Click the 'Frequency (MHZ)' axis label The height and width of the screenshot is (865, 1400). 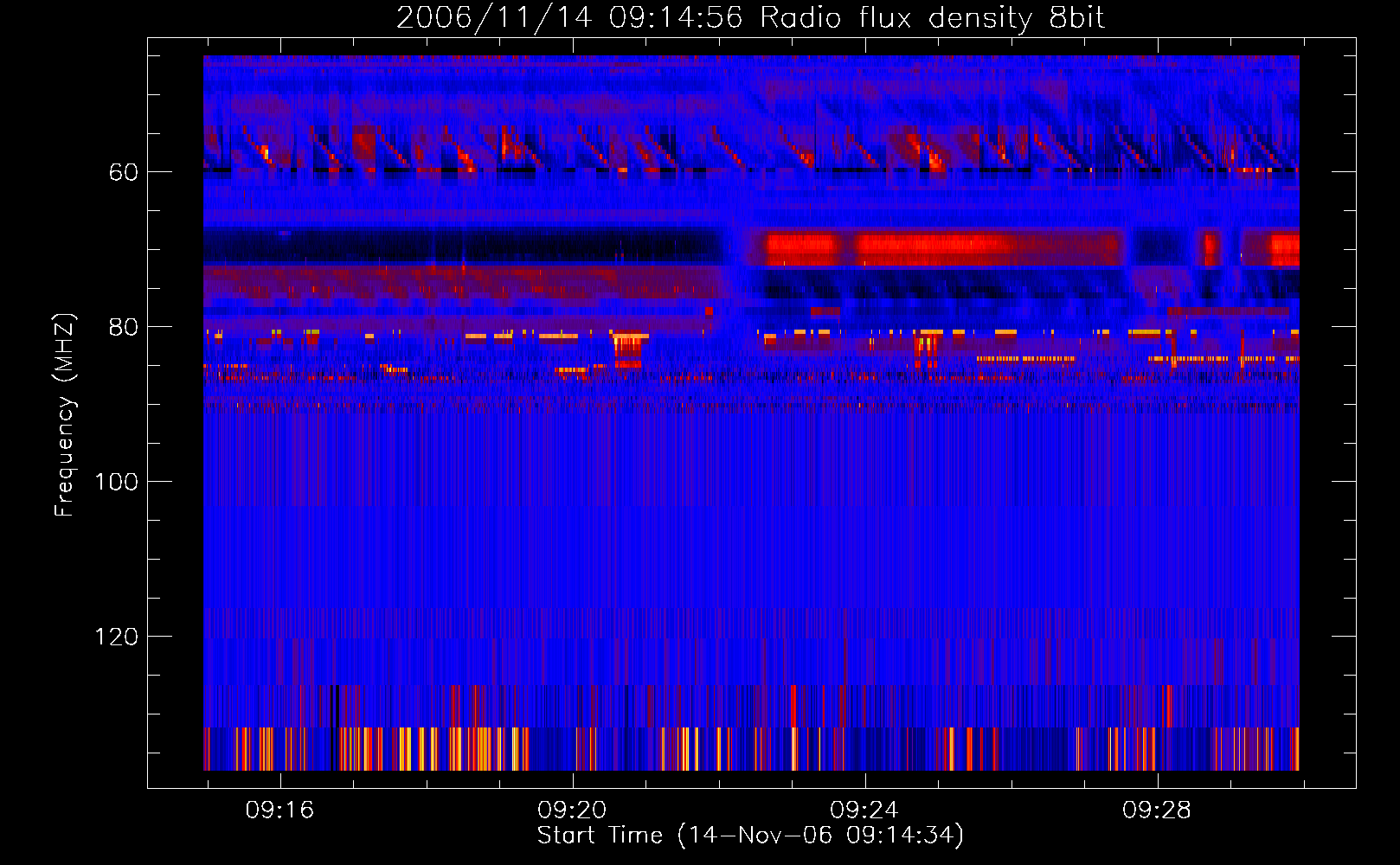coord(65,415)
